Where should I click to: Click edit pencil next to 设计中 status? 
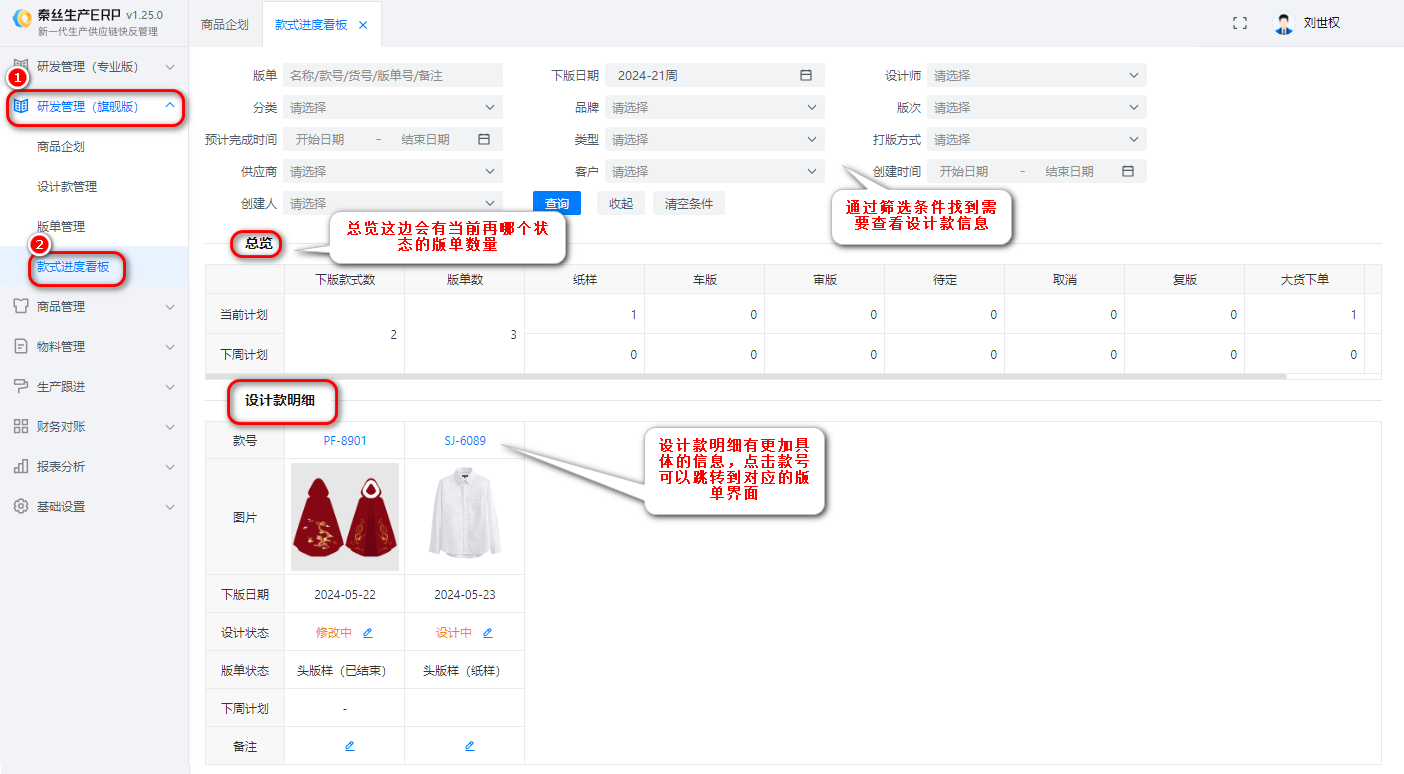[x=488, y=633]
